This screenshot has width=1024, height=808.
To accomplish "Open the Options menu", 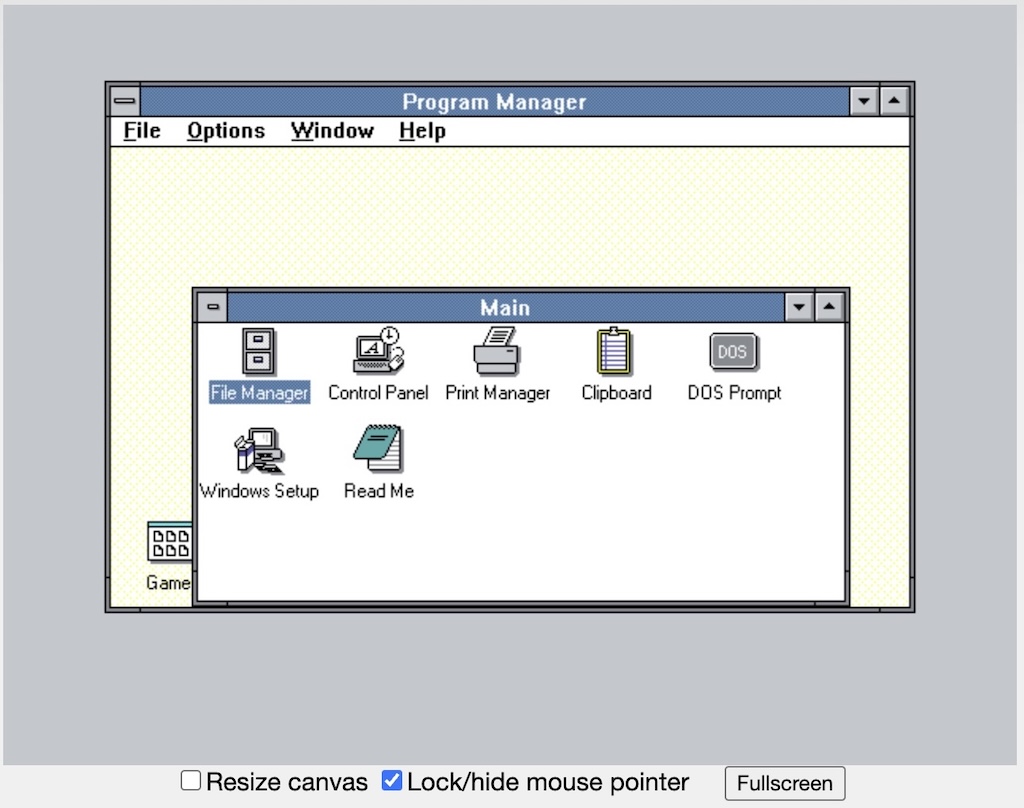I will (226, 131).
